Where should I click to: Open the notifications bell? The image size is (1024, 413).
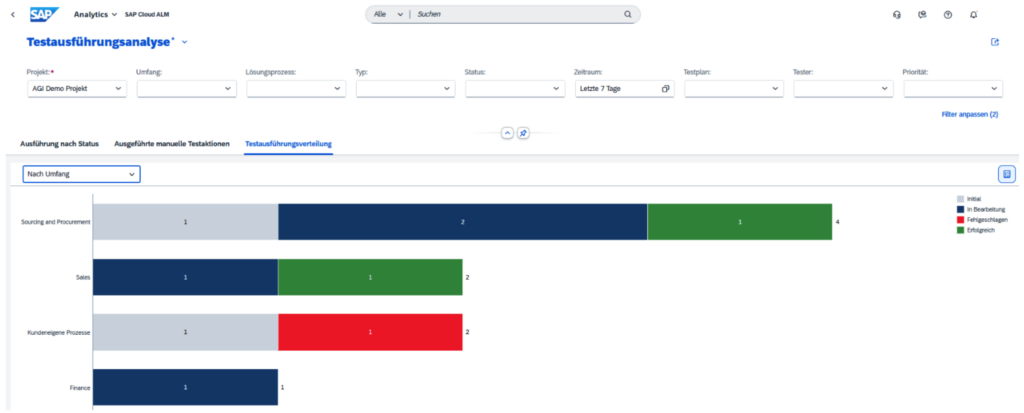click(x=974, y=14)
